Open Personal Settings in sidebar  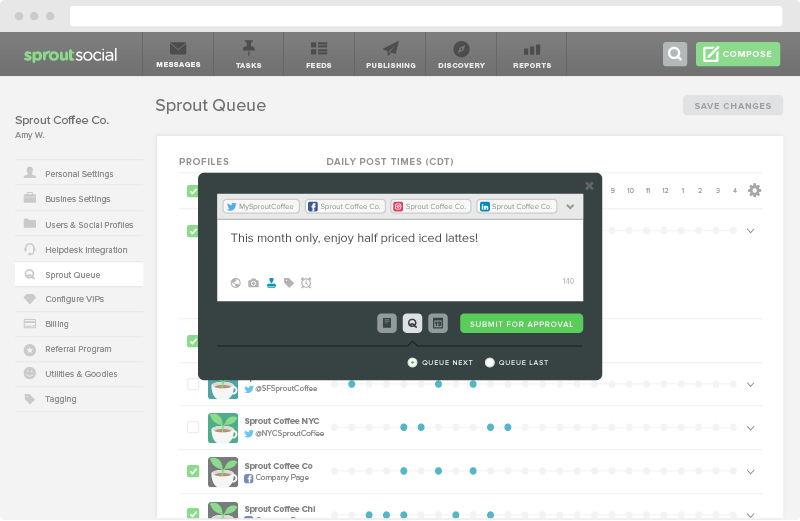(79, 174)
